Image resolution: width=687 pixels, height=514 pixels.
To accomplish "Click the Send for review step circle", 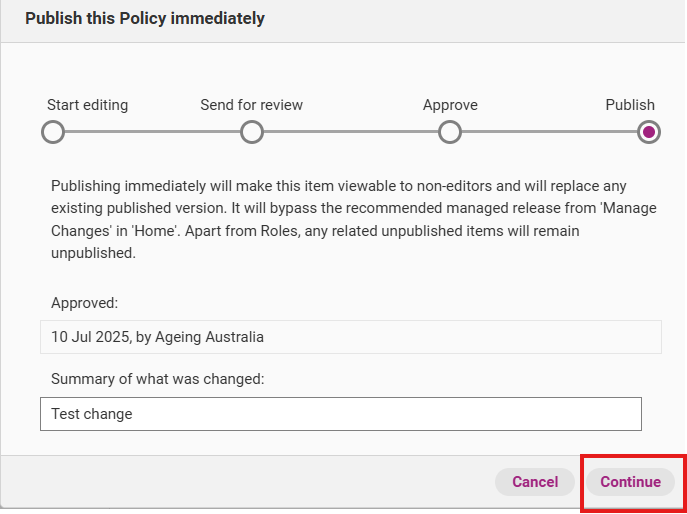I will click(251, 132).
